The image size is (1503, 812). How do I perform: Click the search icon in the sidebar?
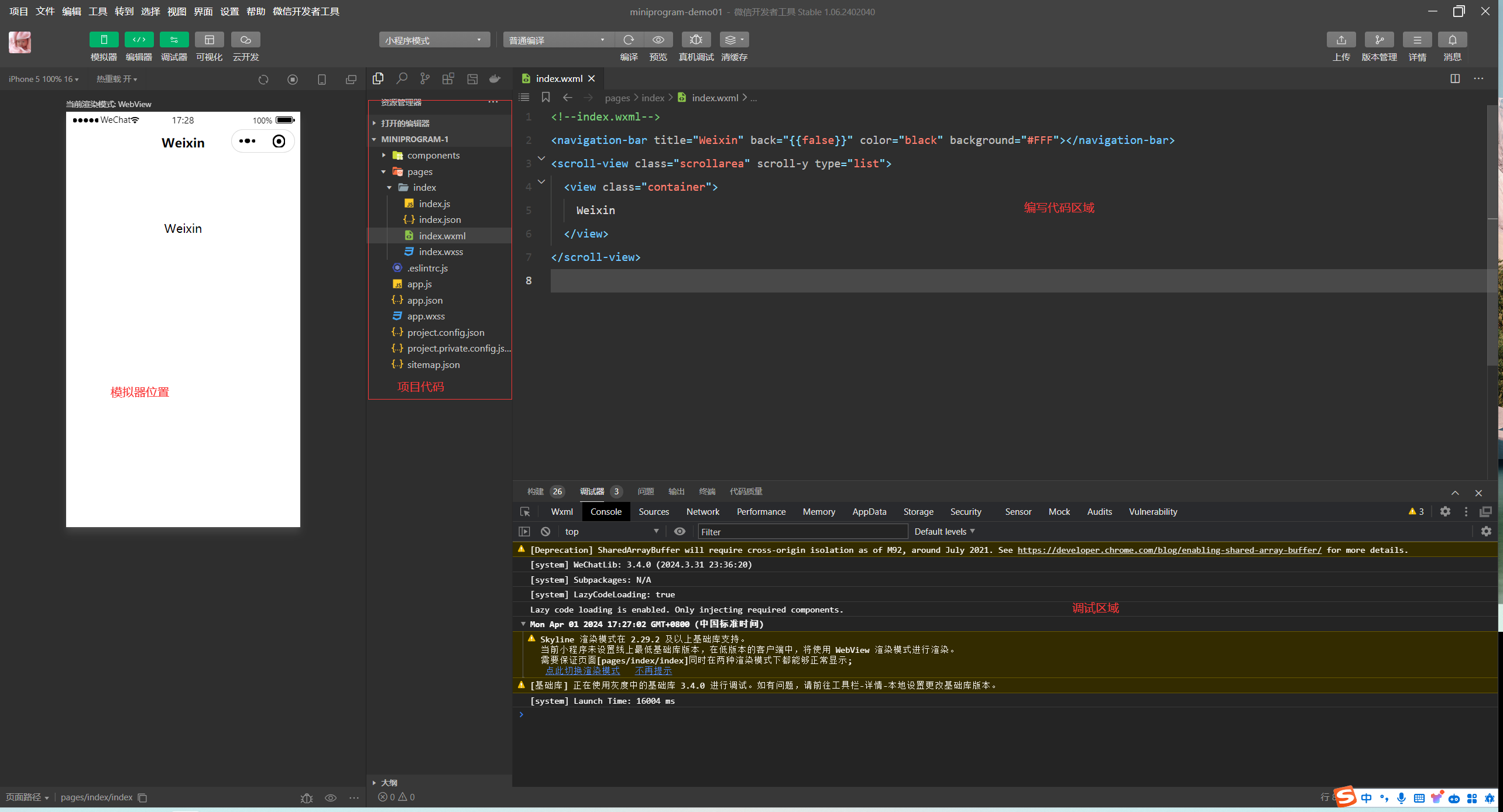pos(402,78)
